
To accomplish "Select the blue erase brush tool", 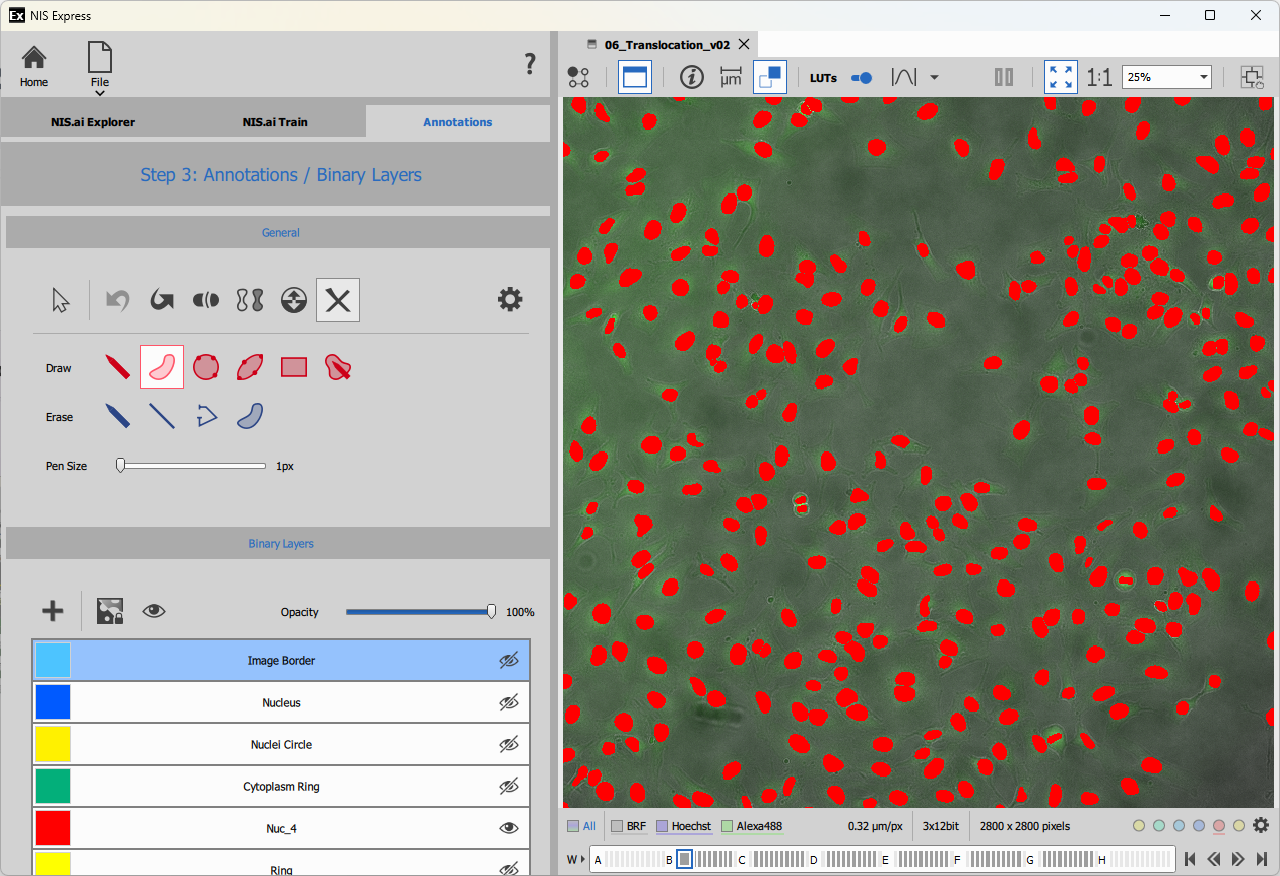I will [118, 416].
